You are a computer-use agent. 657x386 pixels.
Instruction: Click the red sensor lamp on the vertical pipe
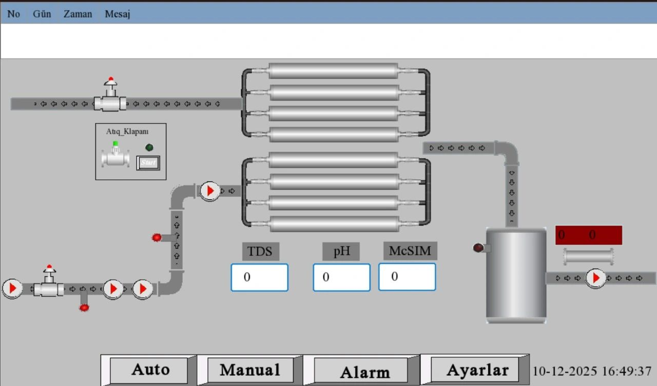pos(157,238)
